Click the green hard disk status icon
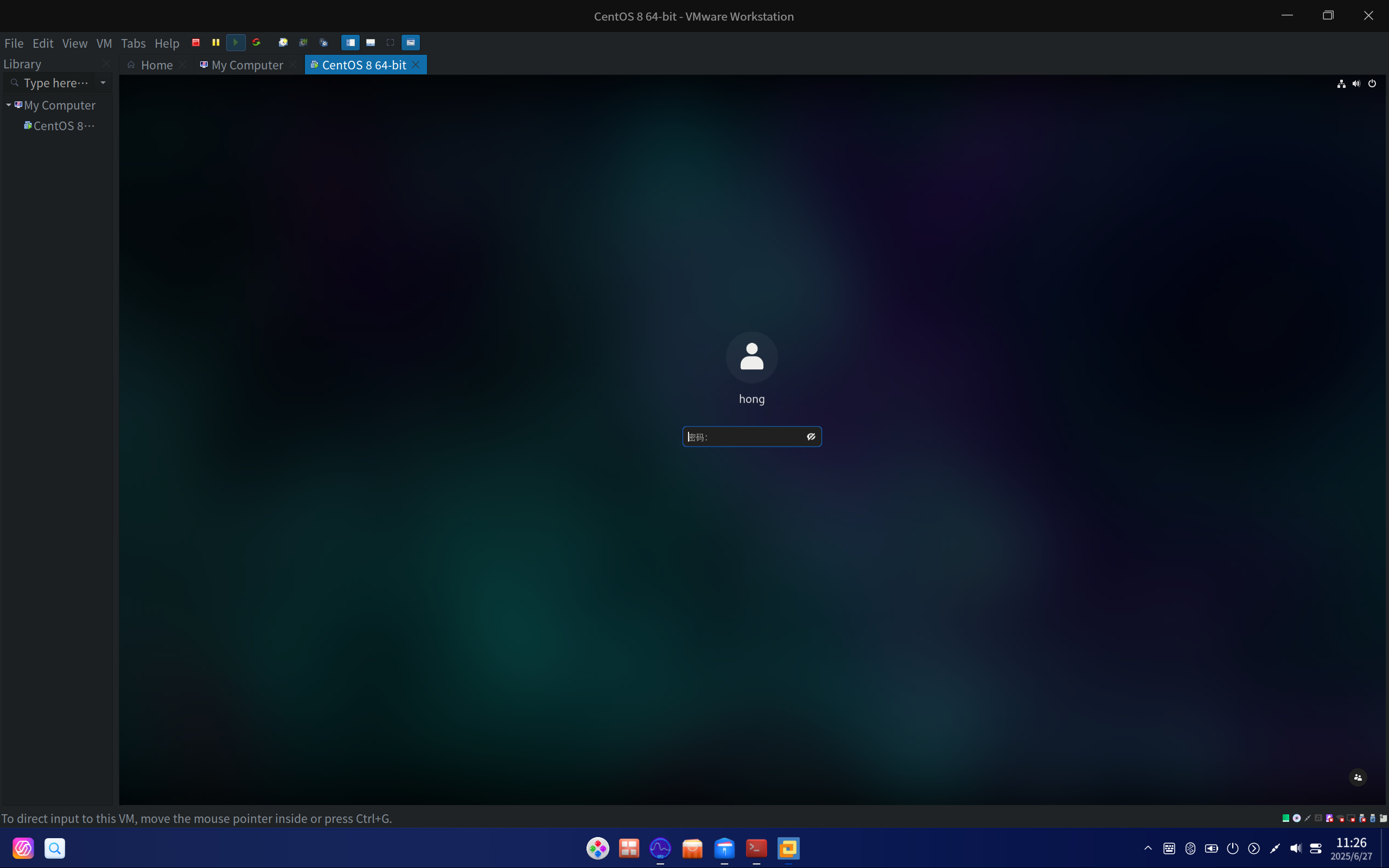The image size is (1389, 868). pos(1286,818)
